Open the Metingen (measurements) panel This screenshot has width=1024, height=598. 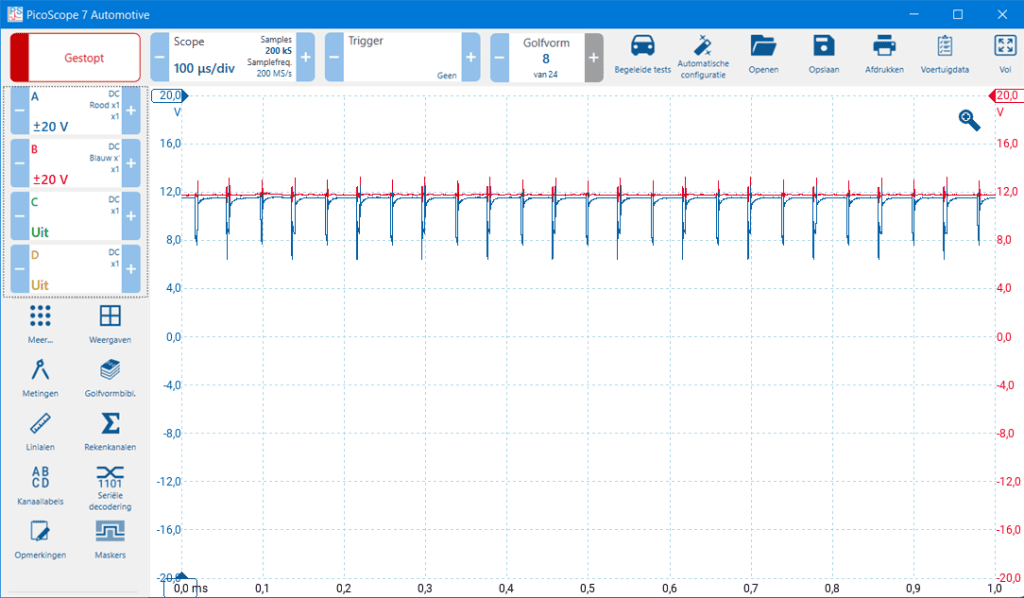click(40, 377)
